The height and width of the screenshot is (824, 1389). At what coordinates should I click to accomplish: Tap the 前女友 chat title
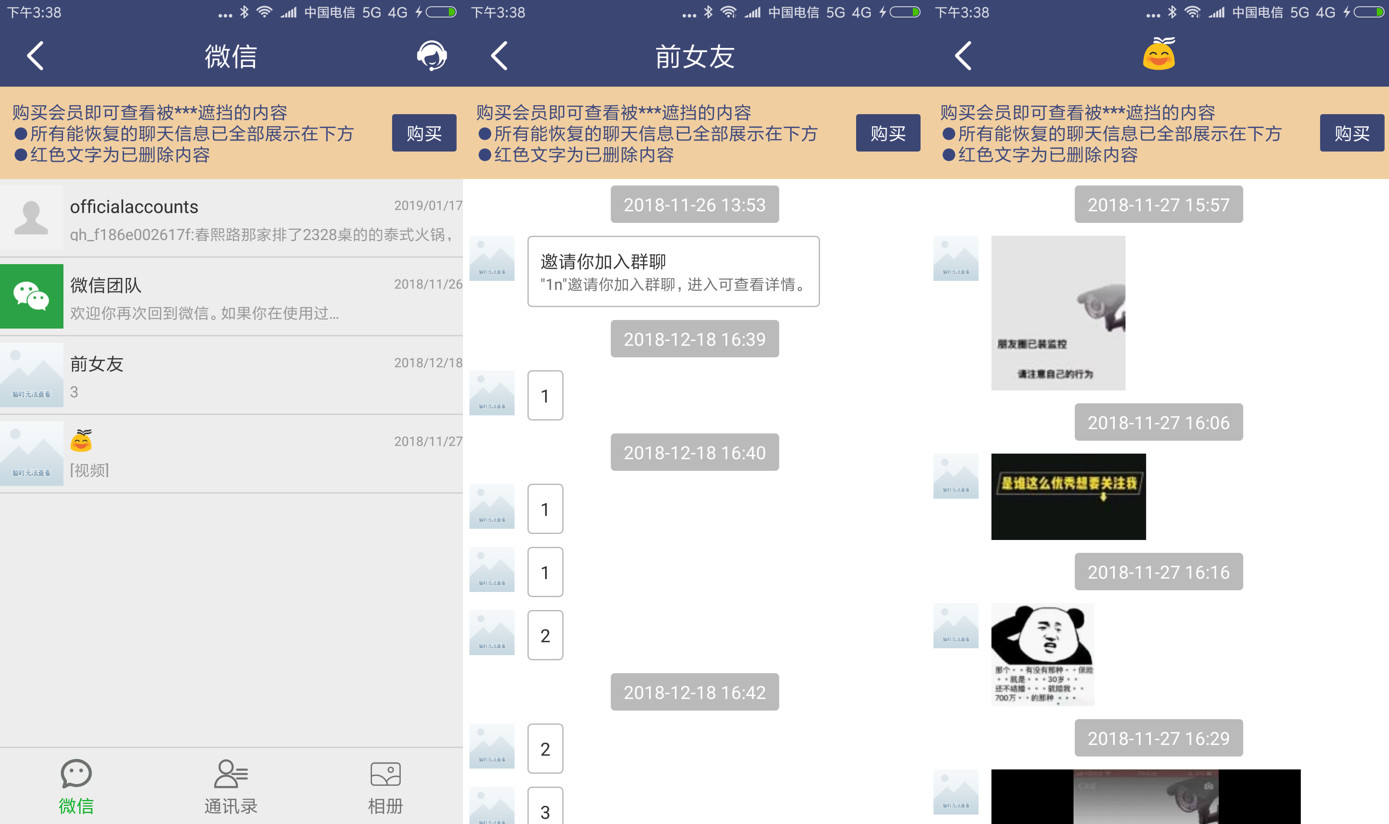[x=695, y=57]
